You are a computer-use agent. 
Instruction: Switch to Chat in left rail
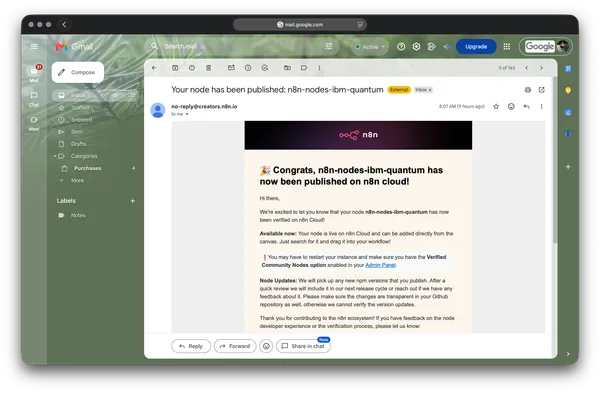[34, 98]
